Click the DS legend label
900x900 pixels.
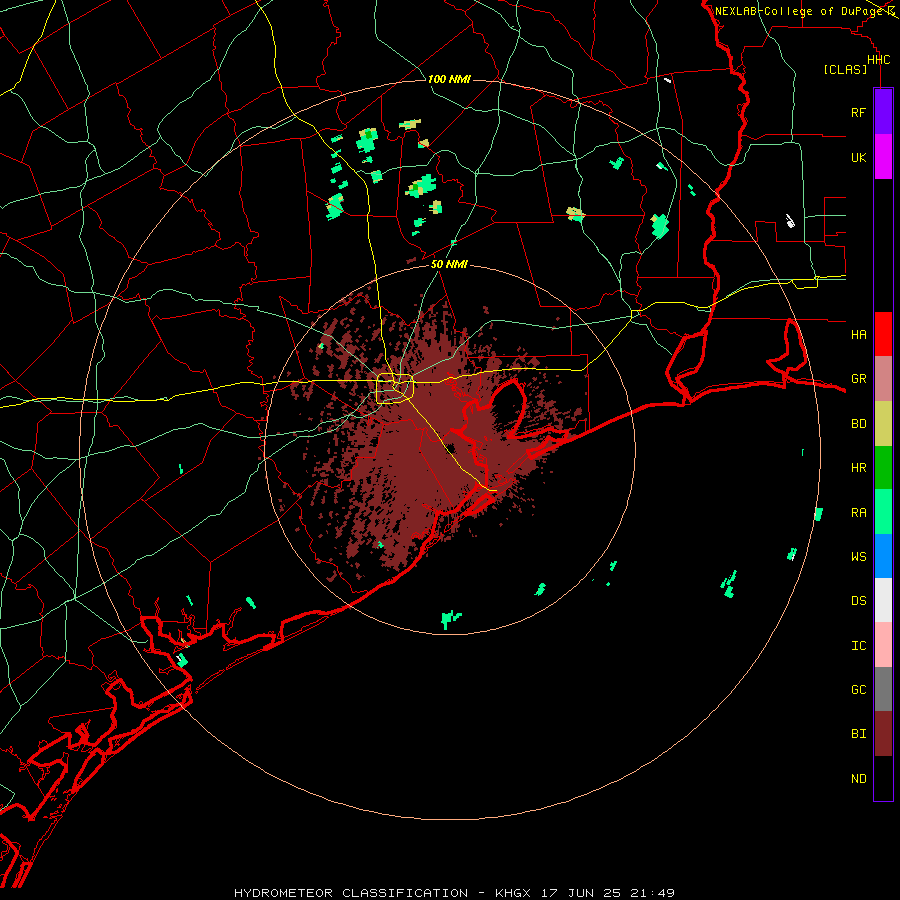tap(858, 600)
